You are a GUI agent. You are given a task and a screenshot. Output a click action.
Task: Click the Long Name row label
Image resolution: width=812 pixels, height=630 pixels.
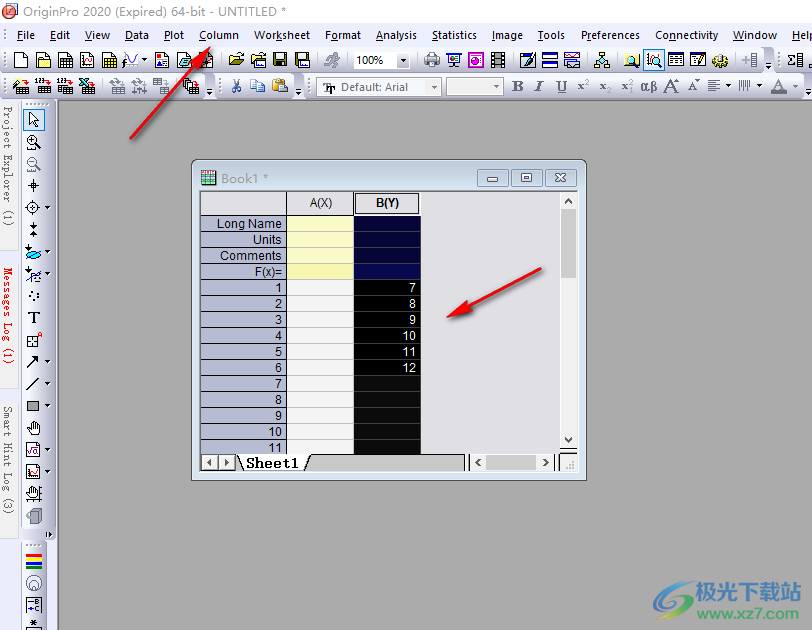[x=243, y=224]
